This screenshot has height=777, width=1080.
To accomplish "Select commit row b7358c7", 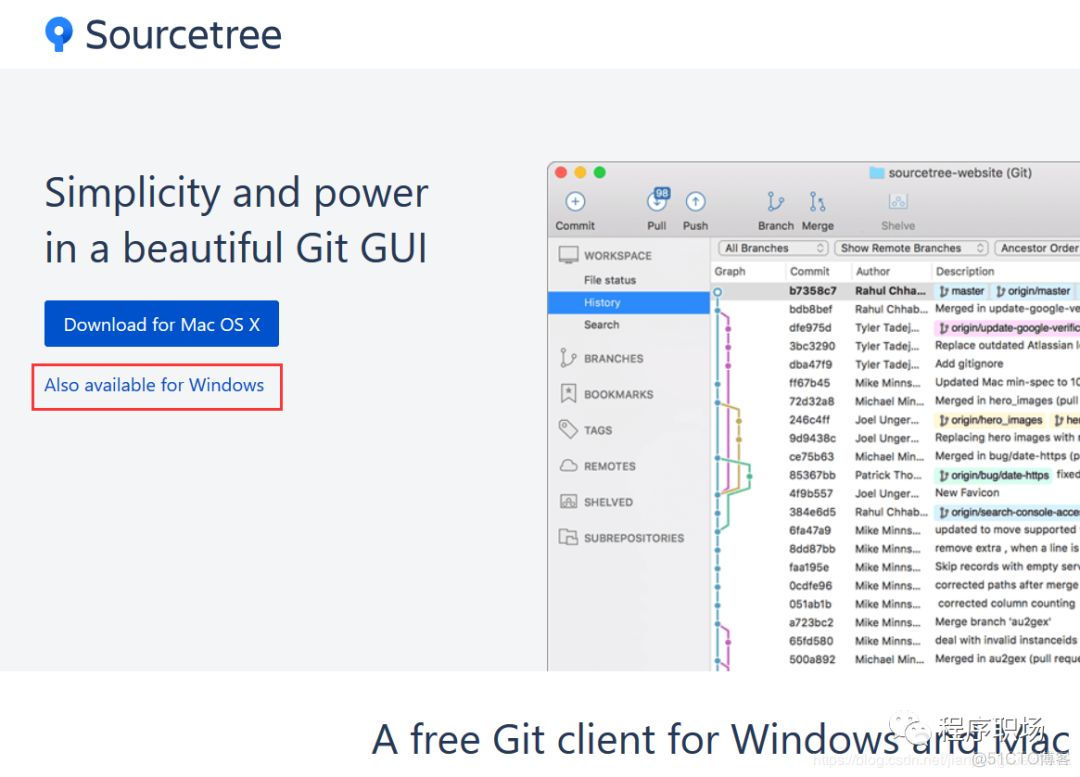I will 895,291.
